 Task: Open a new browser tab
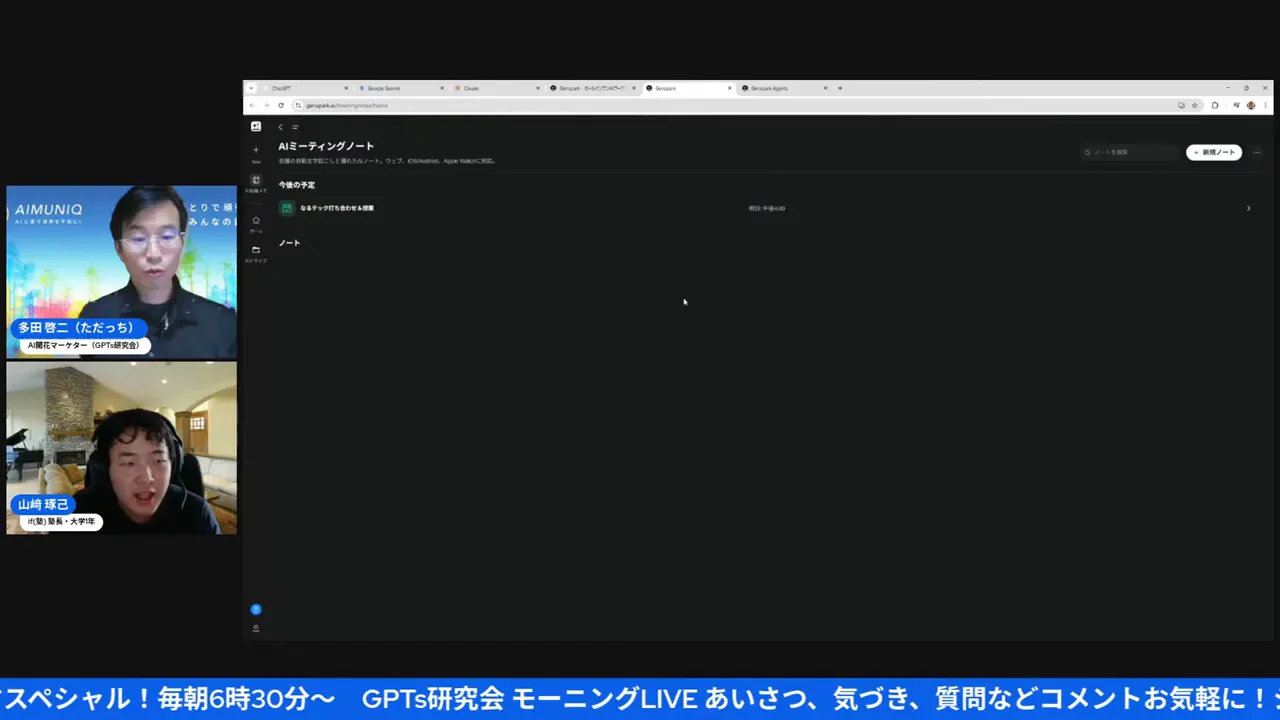click(x=840, y=88)
